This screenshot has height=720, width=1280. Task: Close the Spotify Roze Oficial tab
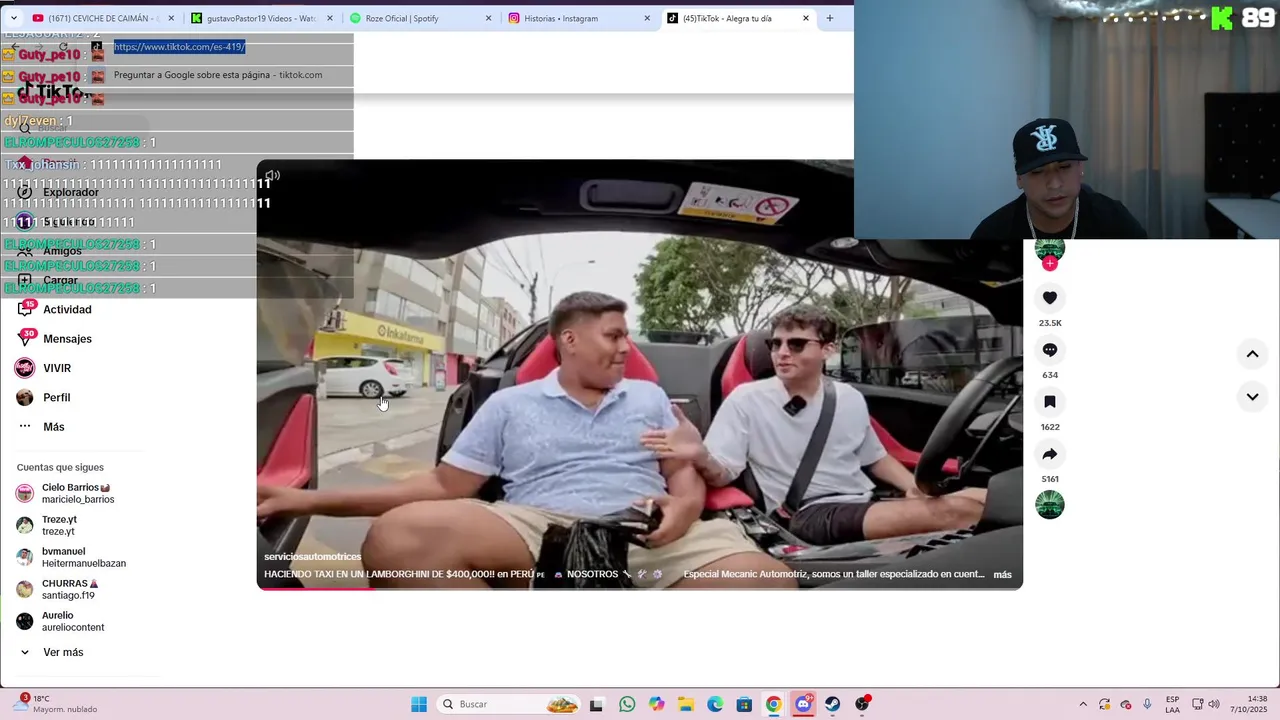click(x=489, y=18)
